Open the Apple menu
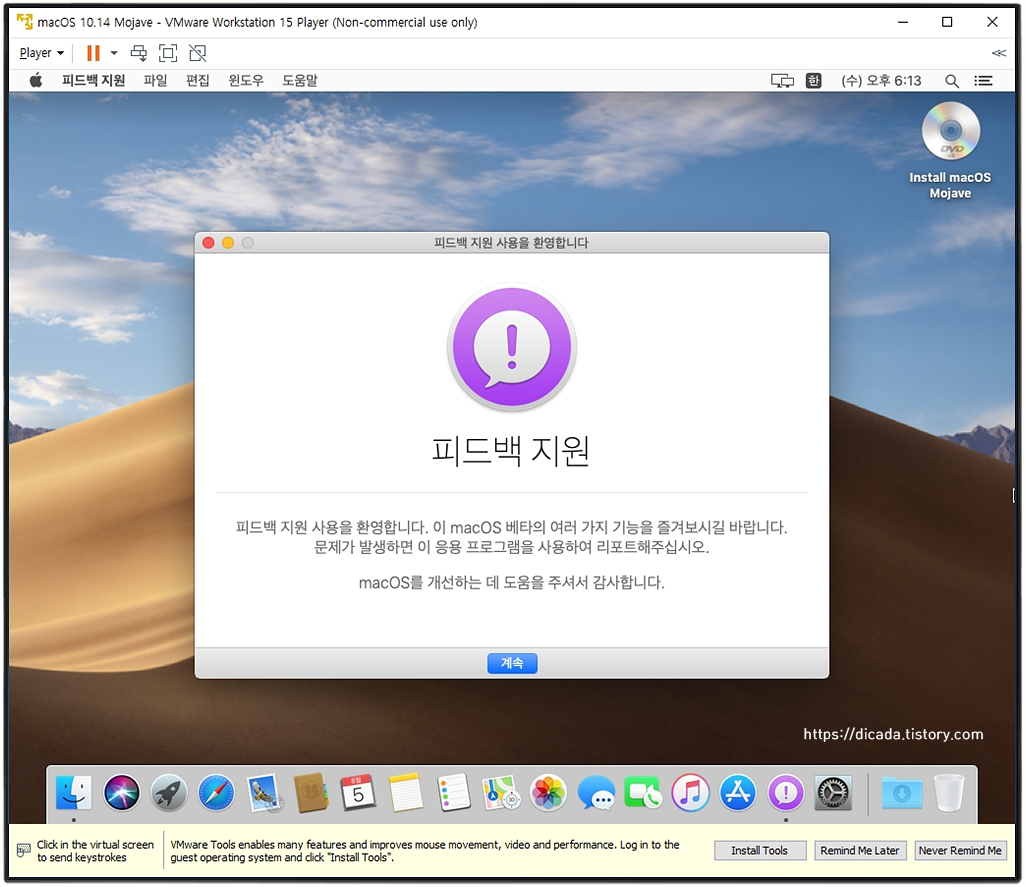The image size is (1026, 887). point(36,80)
